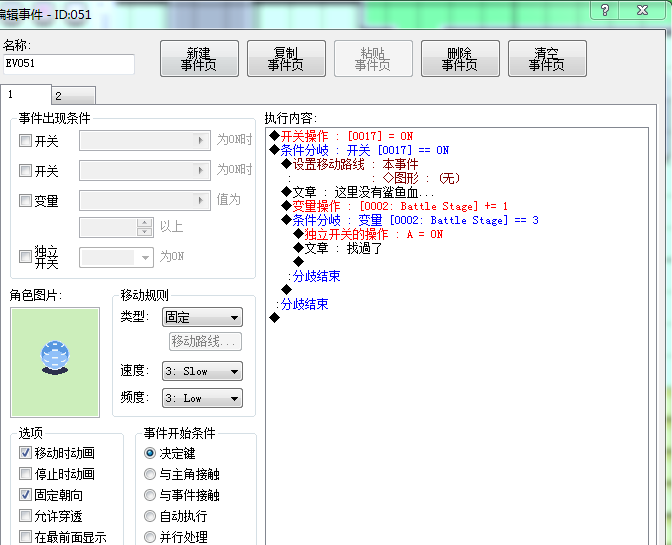Click the 名称 input field EV051

pyautogui.click(x=69, y=64)
